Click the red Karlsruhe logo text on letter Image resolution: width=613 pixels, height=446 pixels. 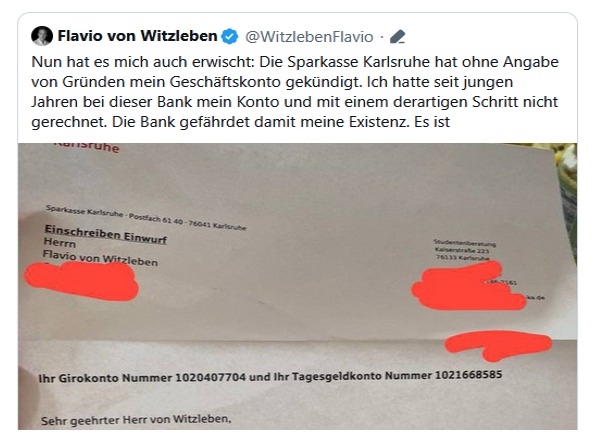click(86, 146)
